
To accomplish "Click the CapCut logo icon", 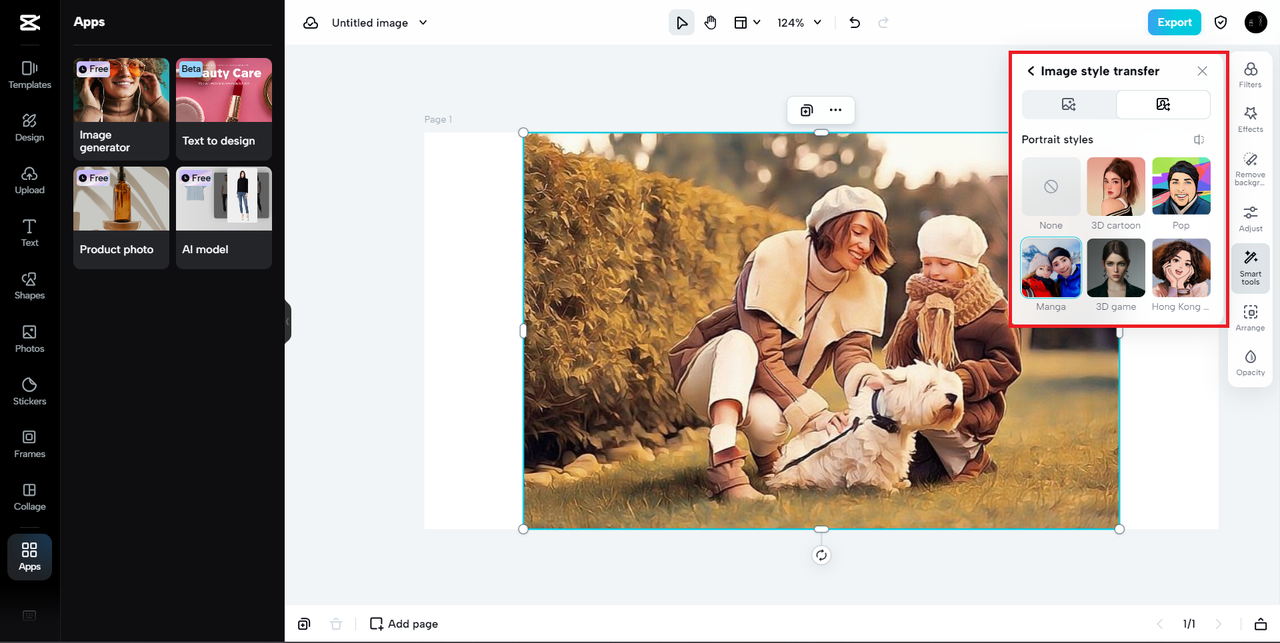I will click(29, 22).
